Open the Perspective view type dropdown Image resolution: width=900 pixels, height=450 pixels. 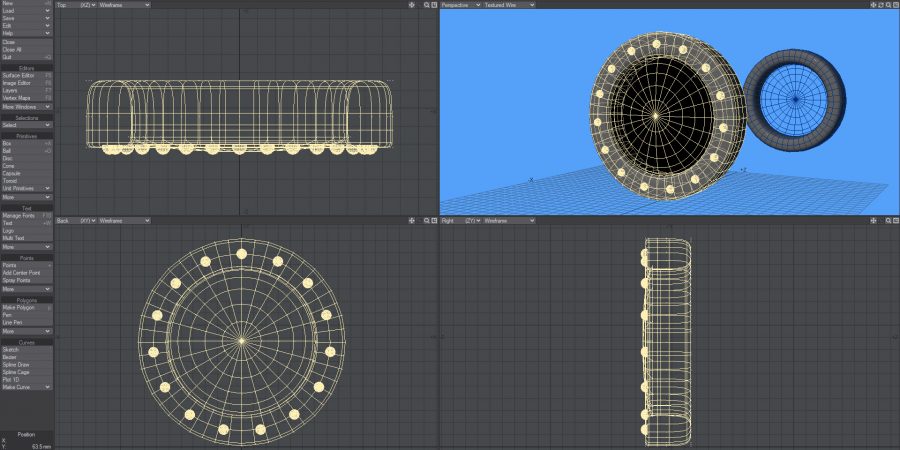pos(460,5)
